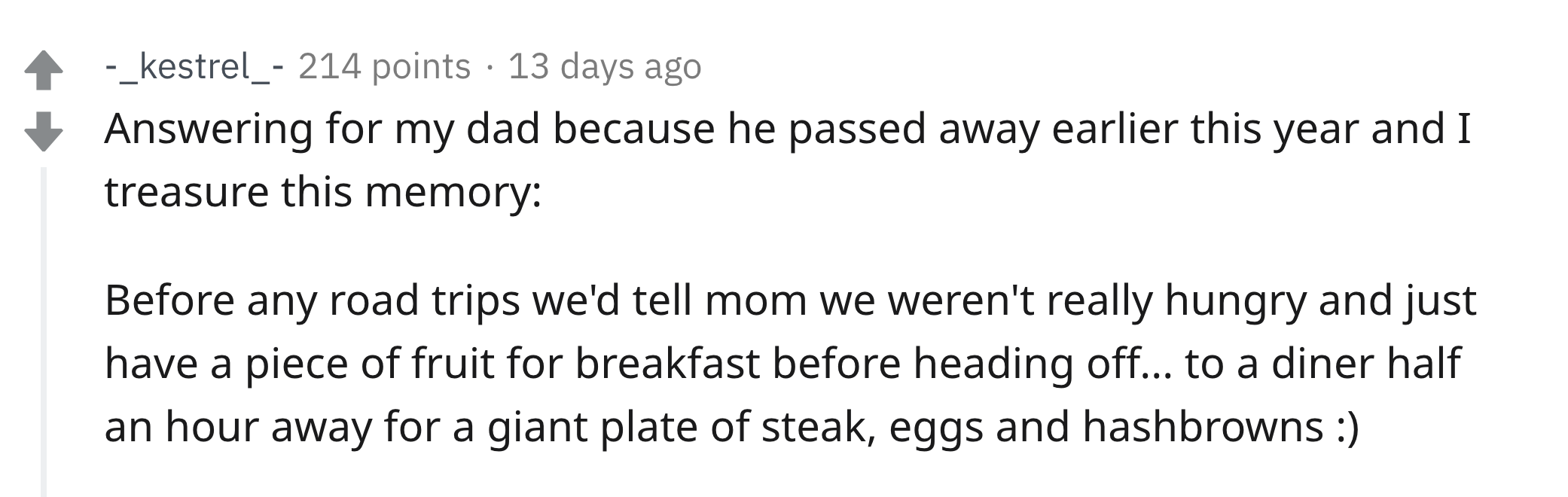Click the paragraph starting with Answering for my dad
This screenshot has width=1568, height=497.
point(787,160)
